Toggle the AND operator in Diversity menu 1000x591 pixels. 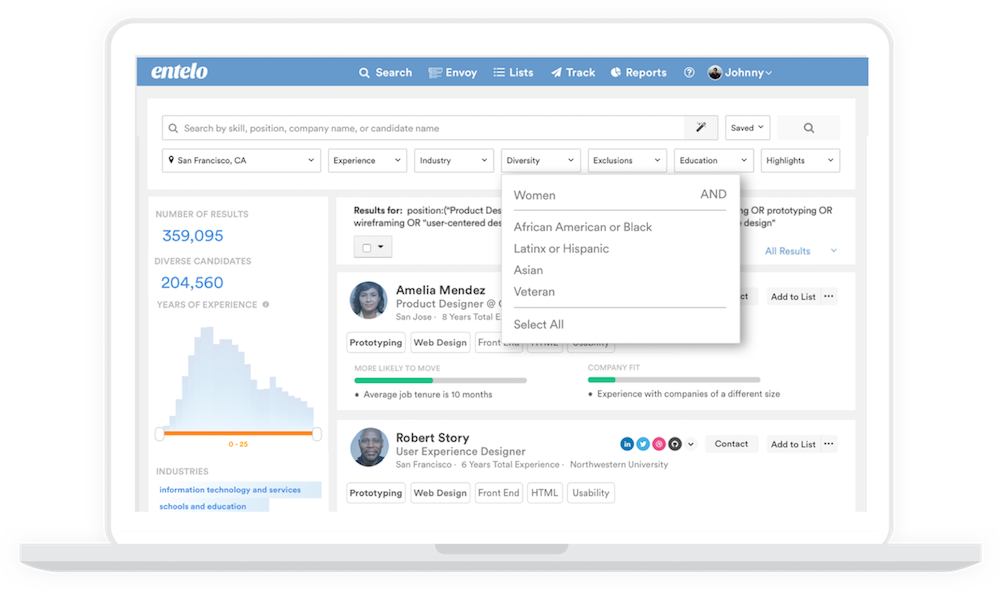[x=713, y=194]
